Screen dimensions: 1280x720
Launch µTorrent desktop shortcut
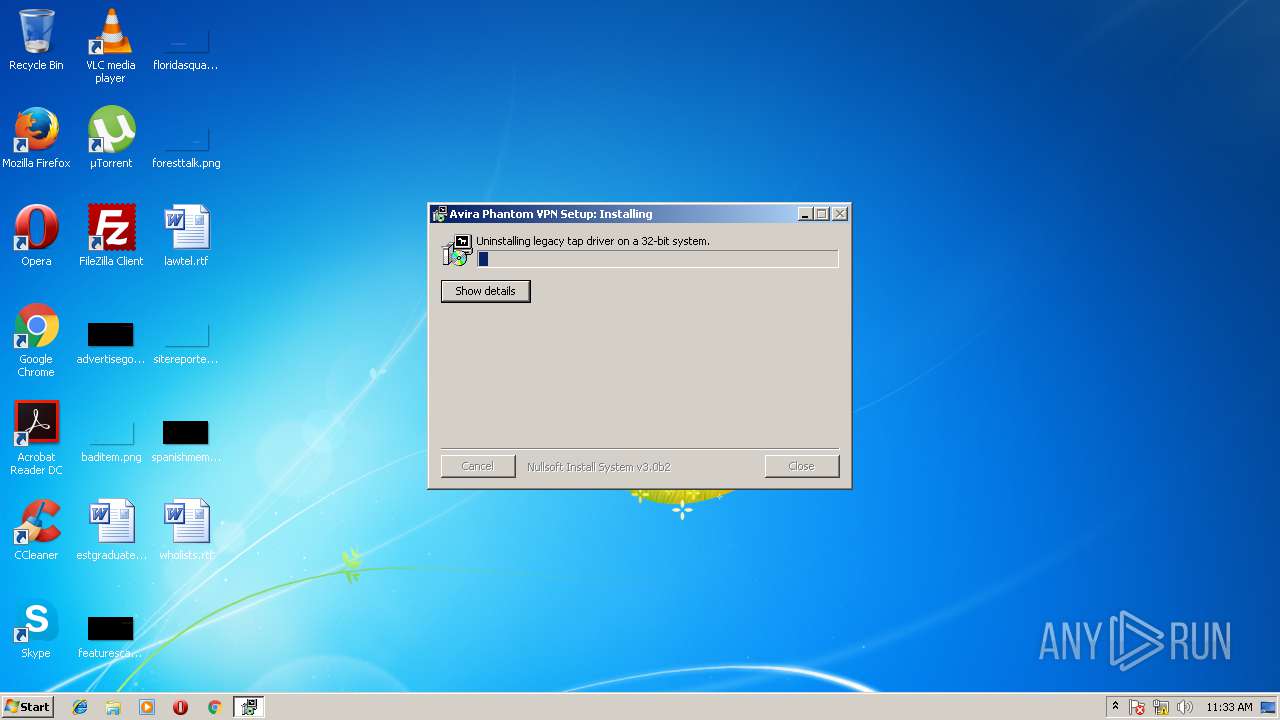(x=110, y=138)
